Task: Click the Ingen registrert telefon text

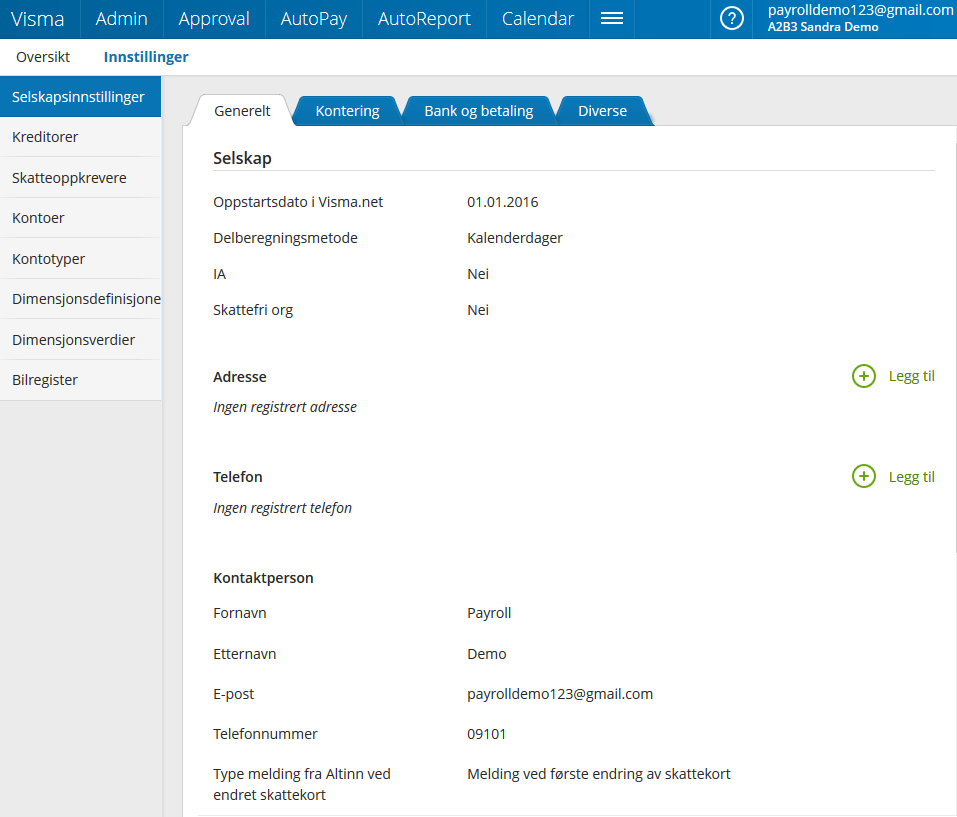Action: (283, 508)
